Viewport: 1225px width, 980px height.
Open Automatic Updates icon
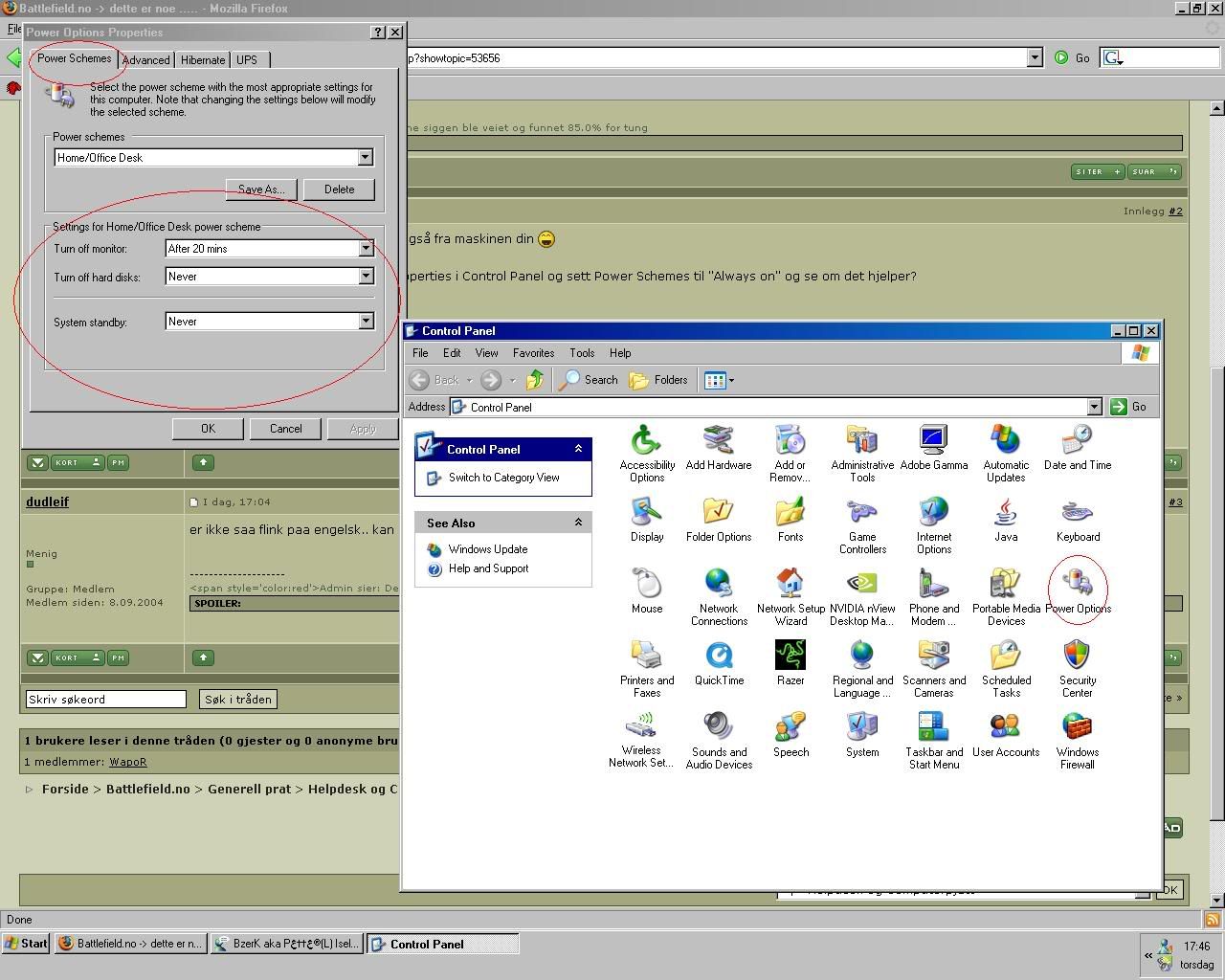[x=1006, y=454]
